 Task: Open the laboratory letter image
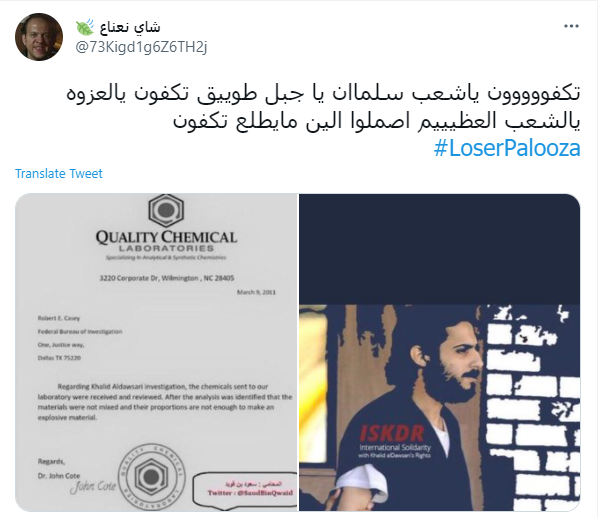157,352
